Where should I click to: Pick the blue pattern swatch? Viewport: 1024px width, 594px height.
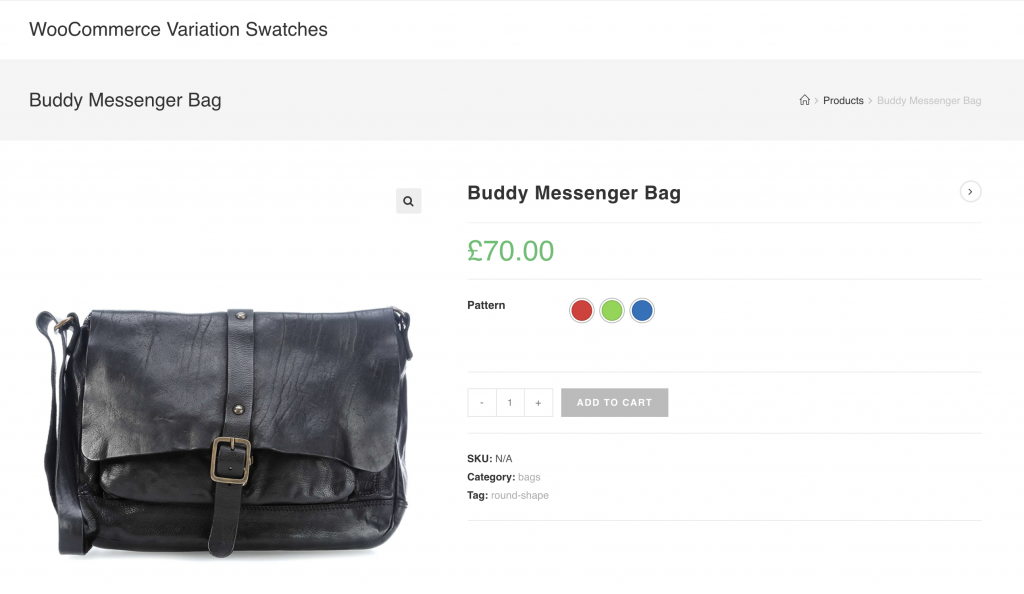(642, 310)
